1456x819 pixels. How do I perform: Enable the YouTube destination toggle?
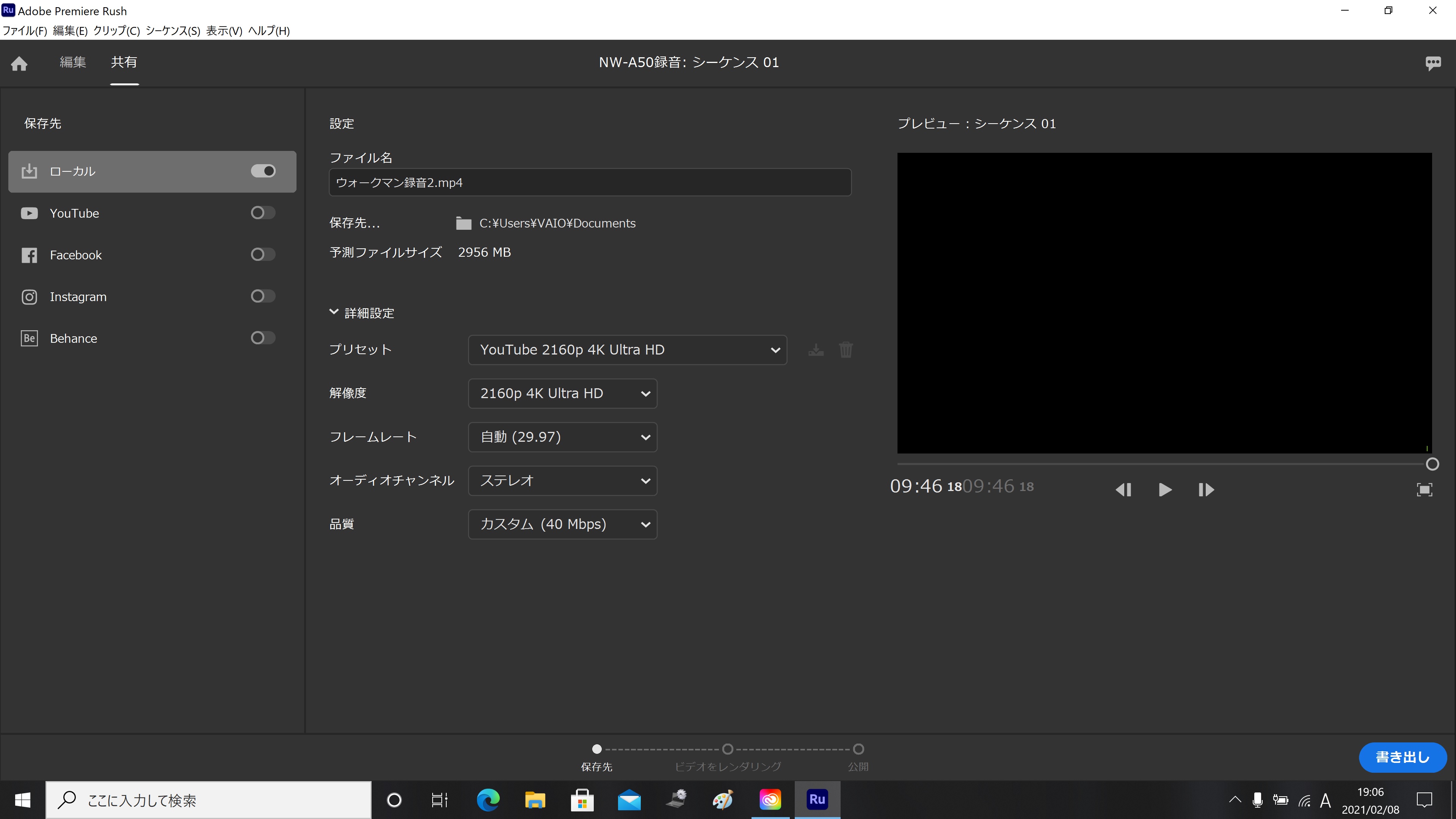[x=263, y=213]
